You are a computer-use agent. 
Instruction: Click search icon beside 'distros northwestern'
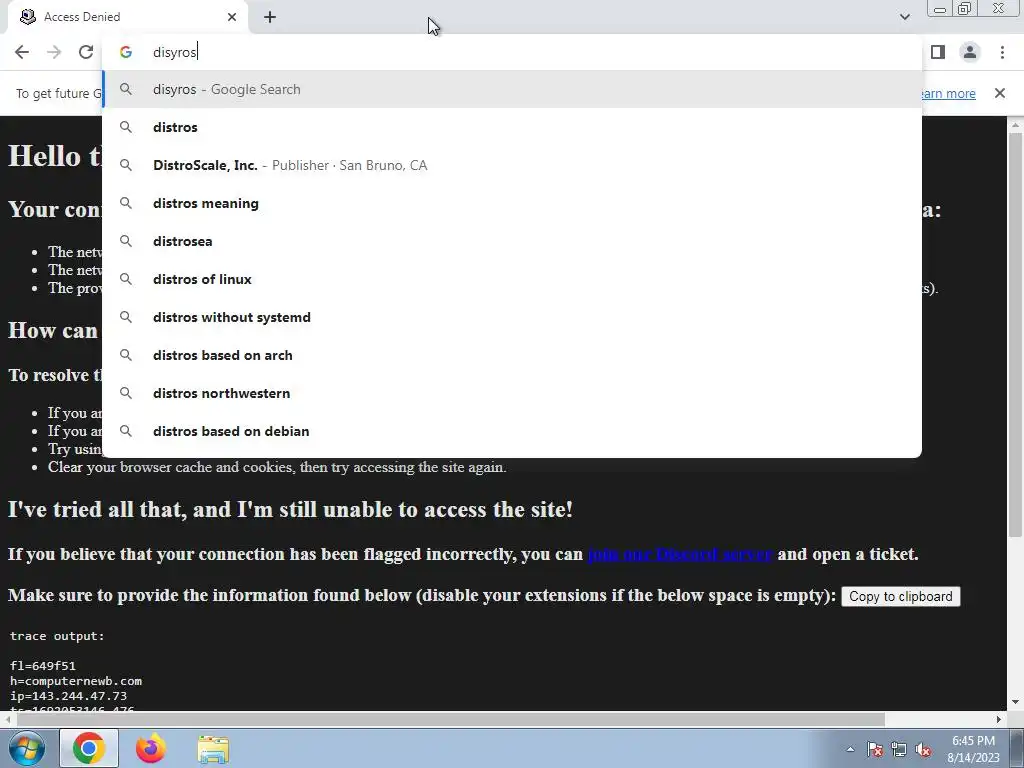click(125, 393)
